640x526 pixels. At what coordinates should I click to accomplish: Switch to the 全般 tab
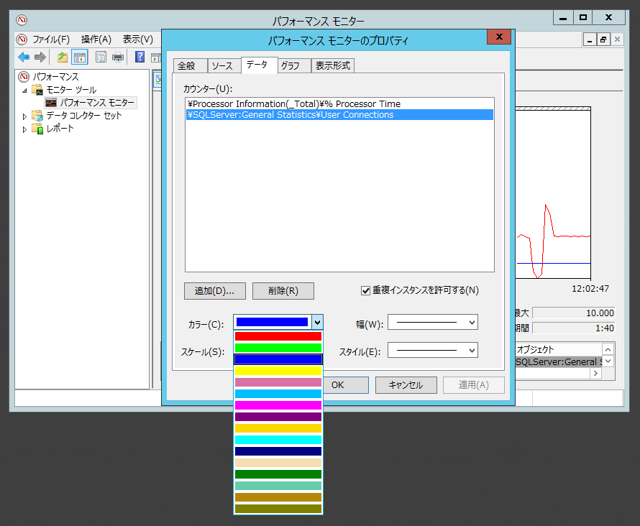pos(190,66)
